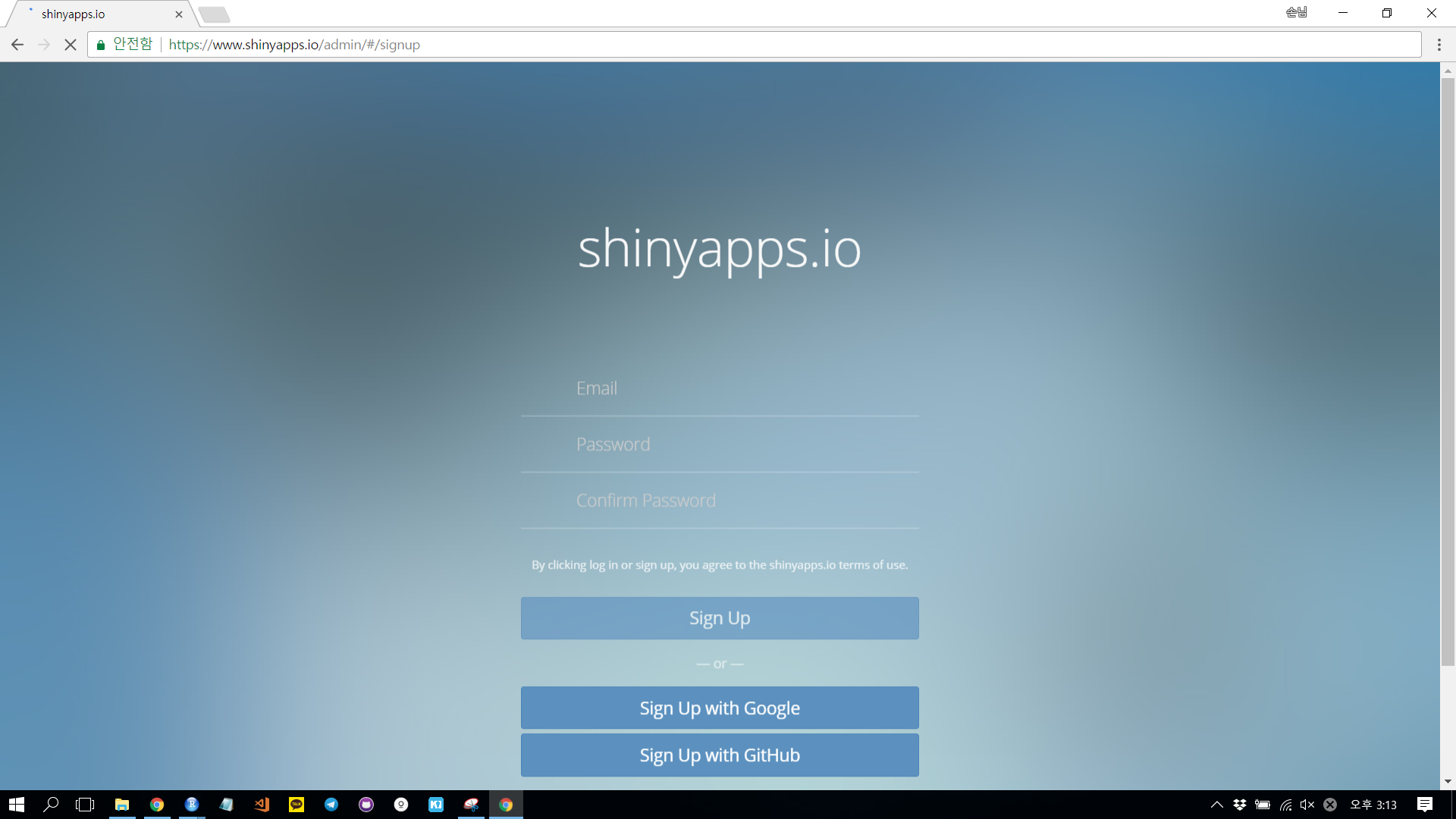1456x819 pixels.
Task: Open Wi-Fi network status
Action: click(x=1285, y=805)
